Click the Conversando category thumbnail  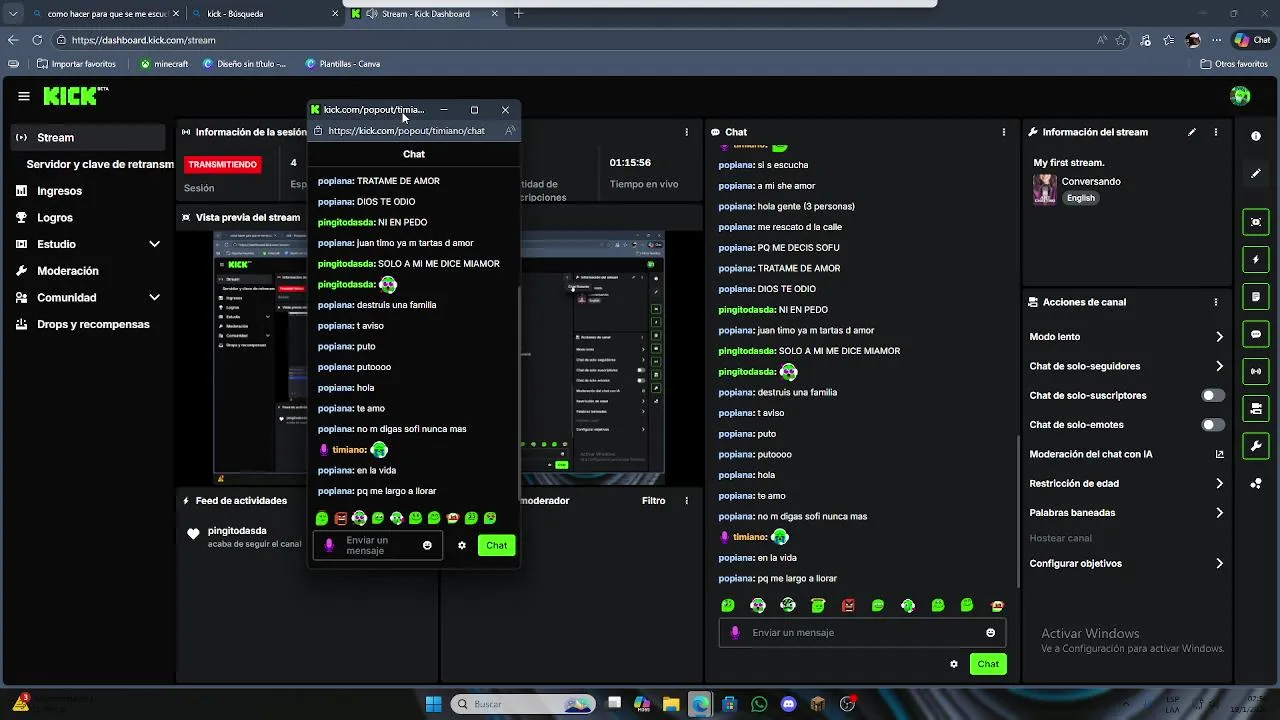coord(1045,189)
